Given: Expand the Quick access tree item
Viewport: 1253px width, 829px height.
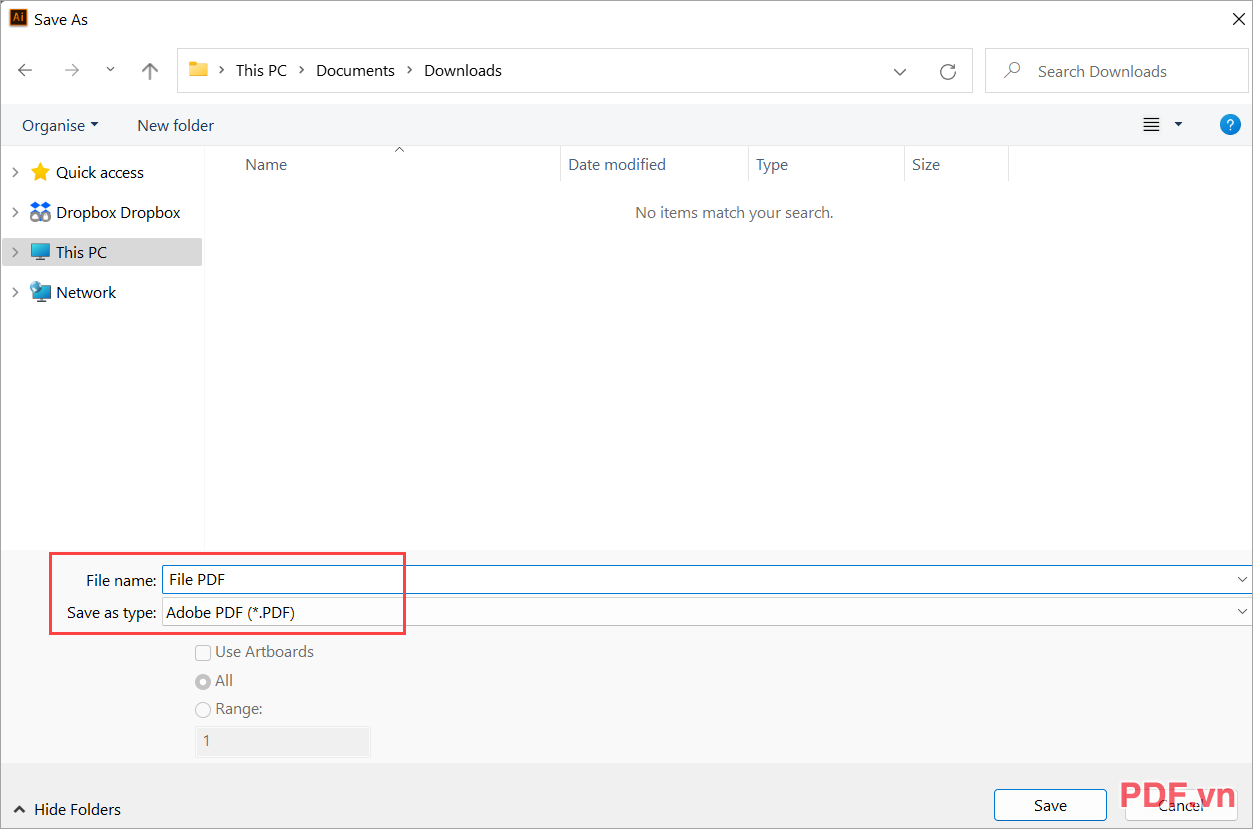Looking at the screenshot, I should [14, 172].
